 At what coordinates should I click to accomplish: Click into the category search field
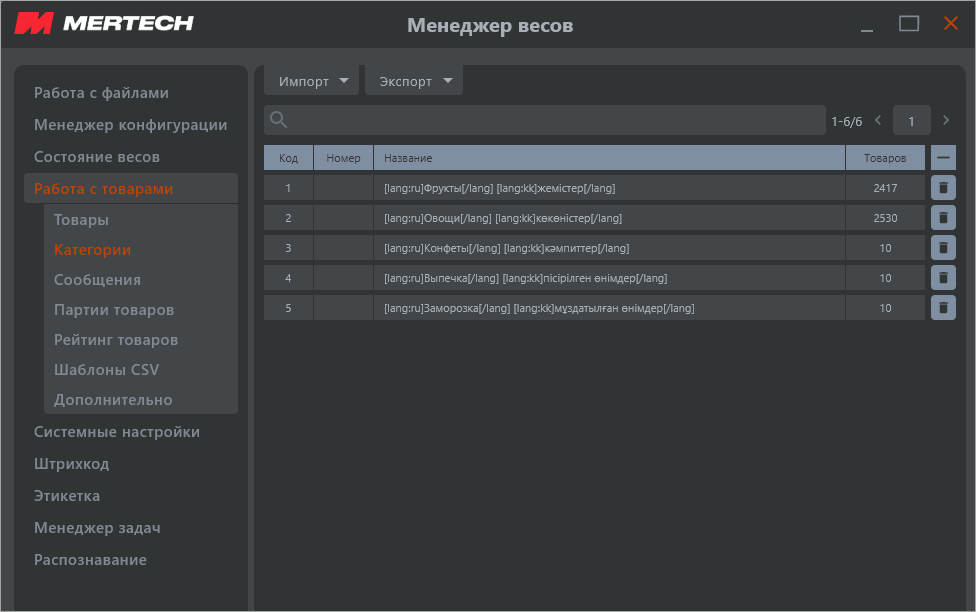[545, 120]
